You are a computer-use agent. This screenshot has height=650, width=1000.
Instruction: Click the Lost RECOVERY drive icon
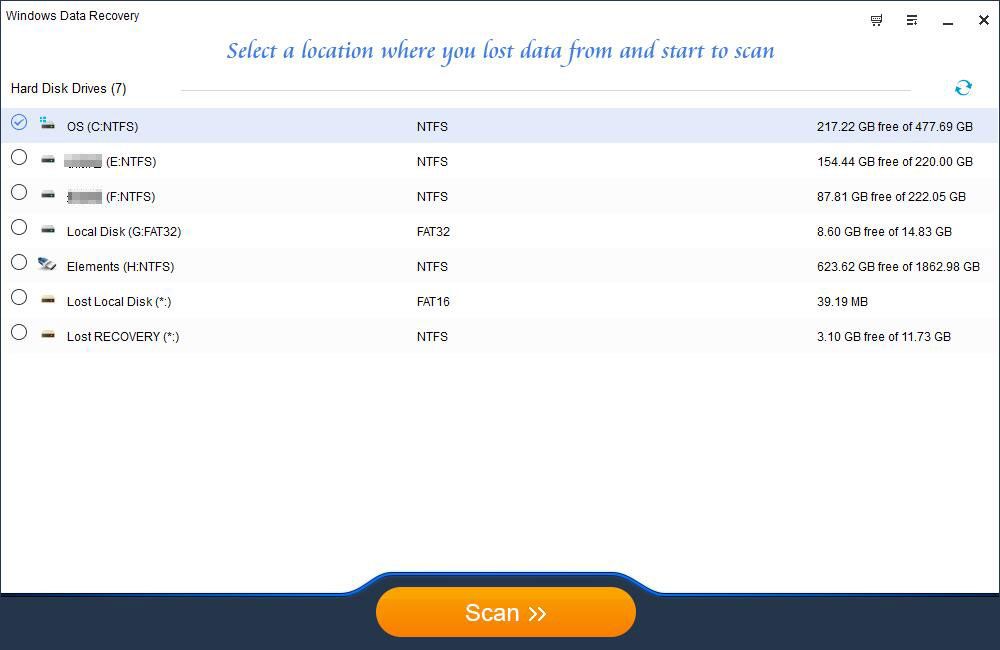[47, 336]
